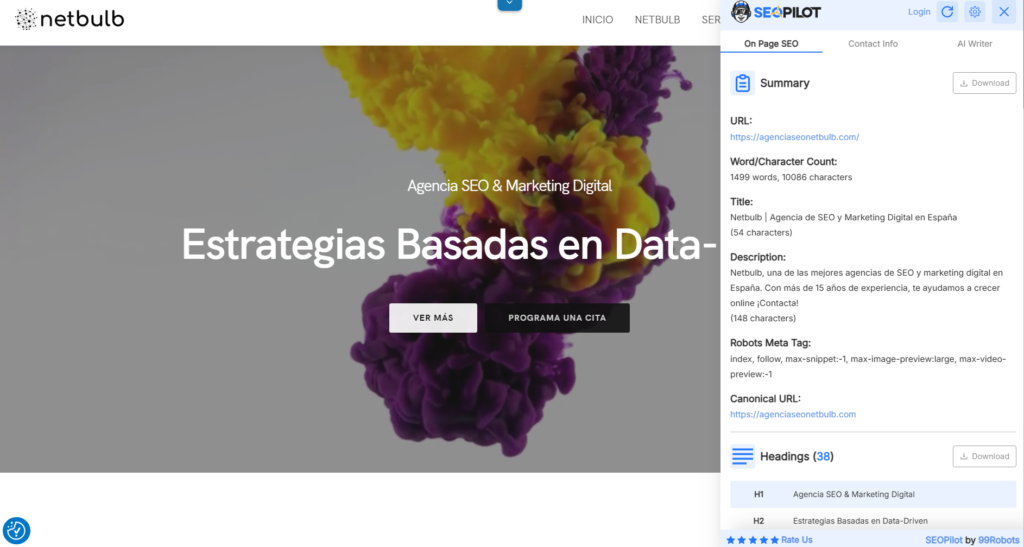The width and height of the screenshot is (1024, 547).
Task: Click the 1499 words, 10086 characters text
Action: coord(791,177)
